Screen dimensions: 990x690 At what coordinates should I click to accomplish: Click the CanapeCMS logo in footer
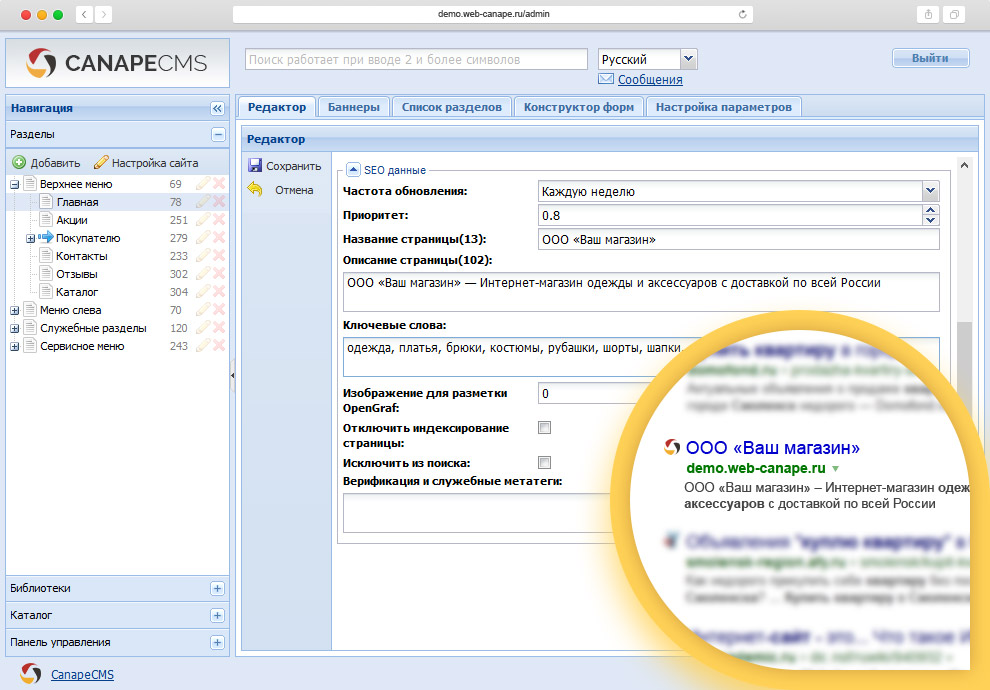click(x=30, y=674)
